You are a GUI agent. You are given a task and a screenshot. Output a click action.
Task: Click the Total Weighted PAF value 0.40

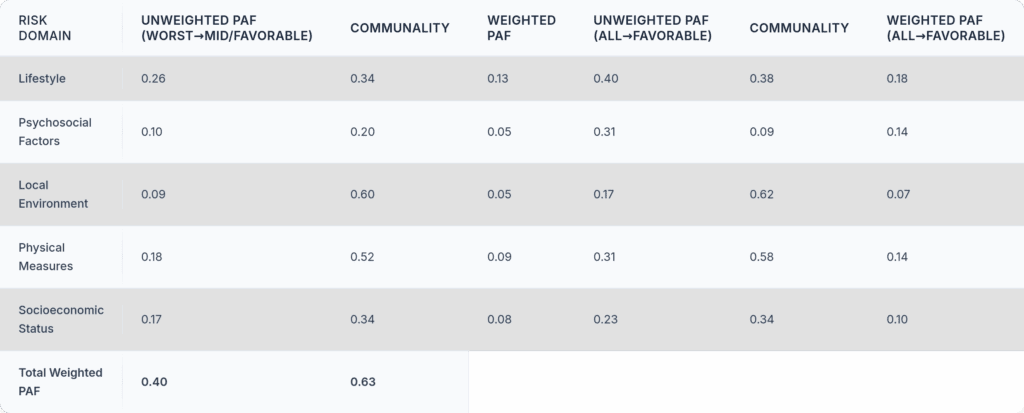[154, 381]
